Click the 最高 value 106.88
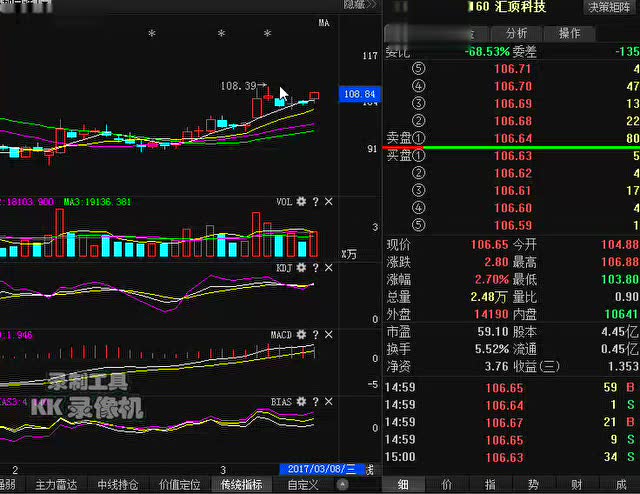This screenshot has height=494, width=640. [x=620, y=262]
